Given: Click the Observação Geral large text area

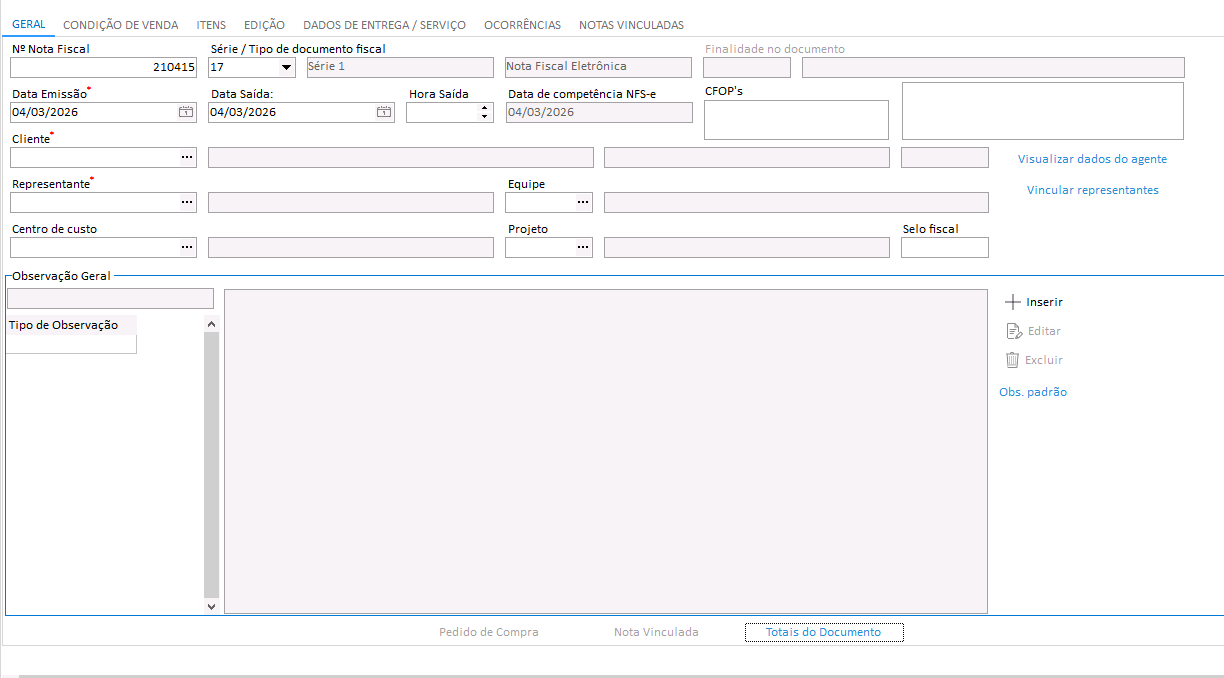Looking at the screenshot, I should click(x=606, y=451).
